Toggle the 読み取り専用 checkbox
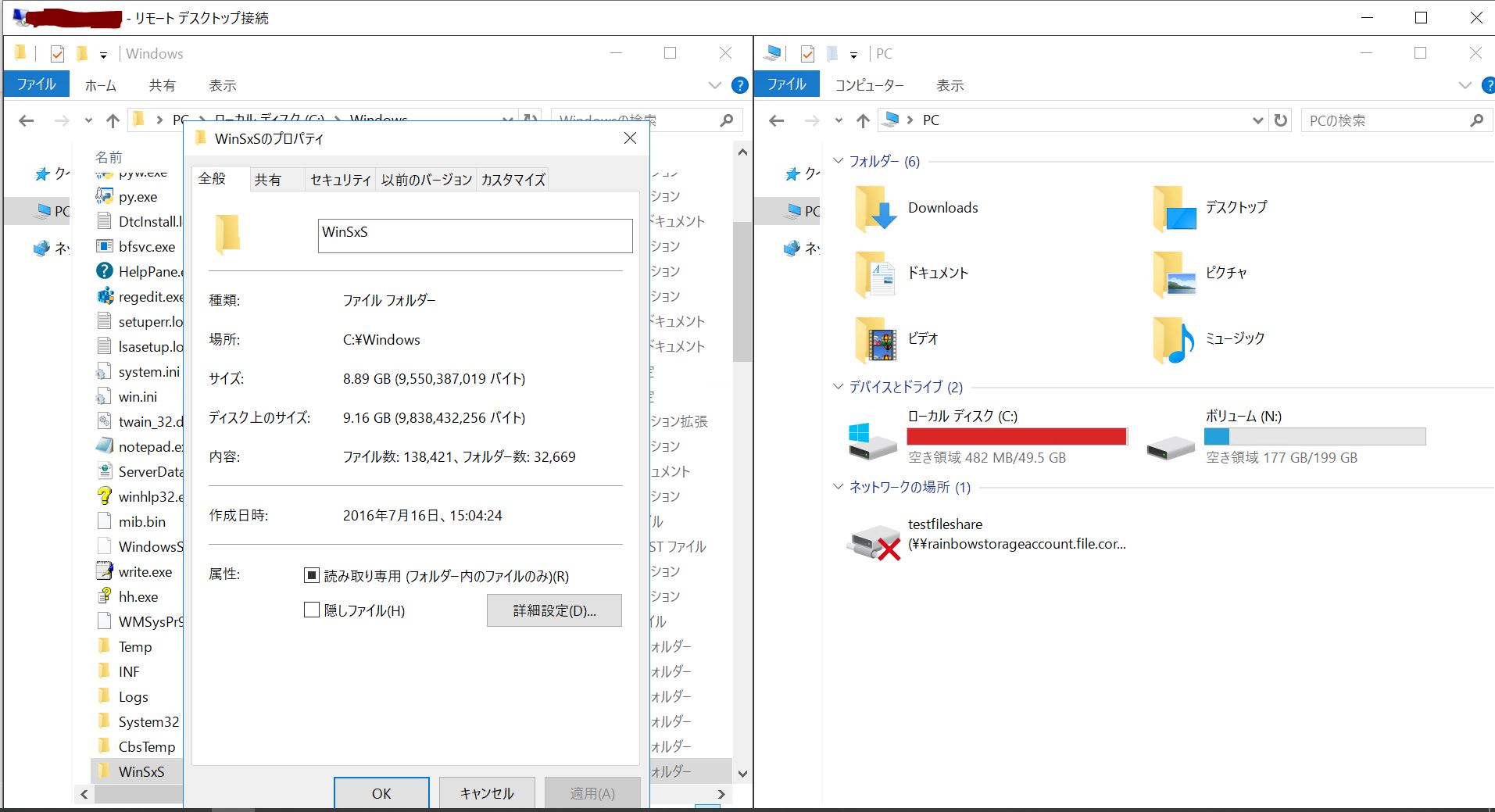This screenshot has width=1495, height=812. [312, 576]
